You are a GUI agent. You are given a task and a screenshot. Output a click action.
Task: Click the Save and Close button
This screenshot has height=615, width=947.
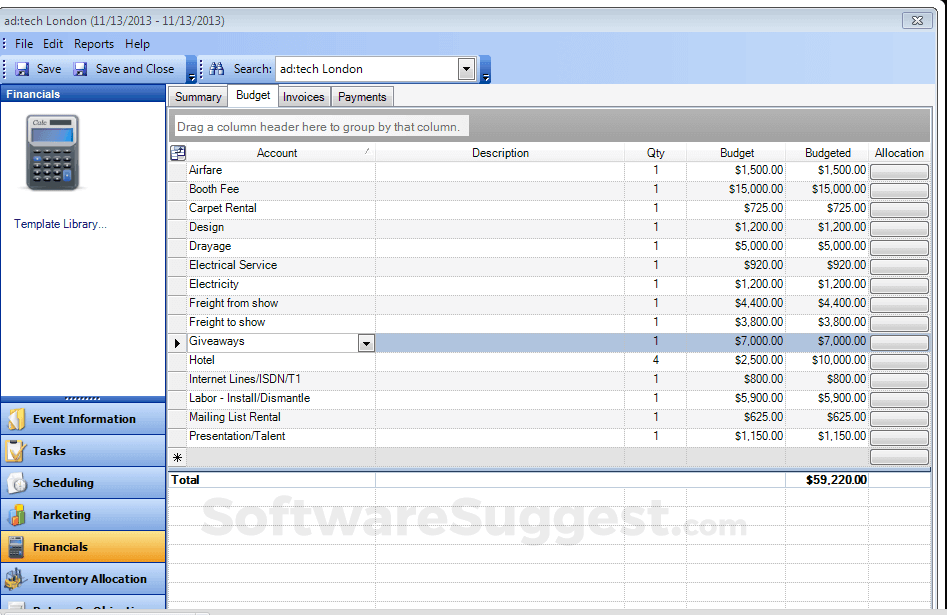(x=126, y=69)
